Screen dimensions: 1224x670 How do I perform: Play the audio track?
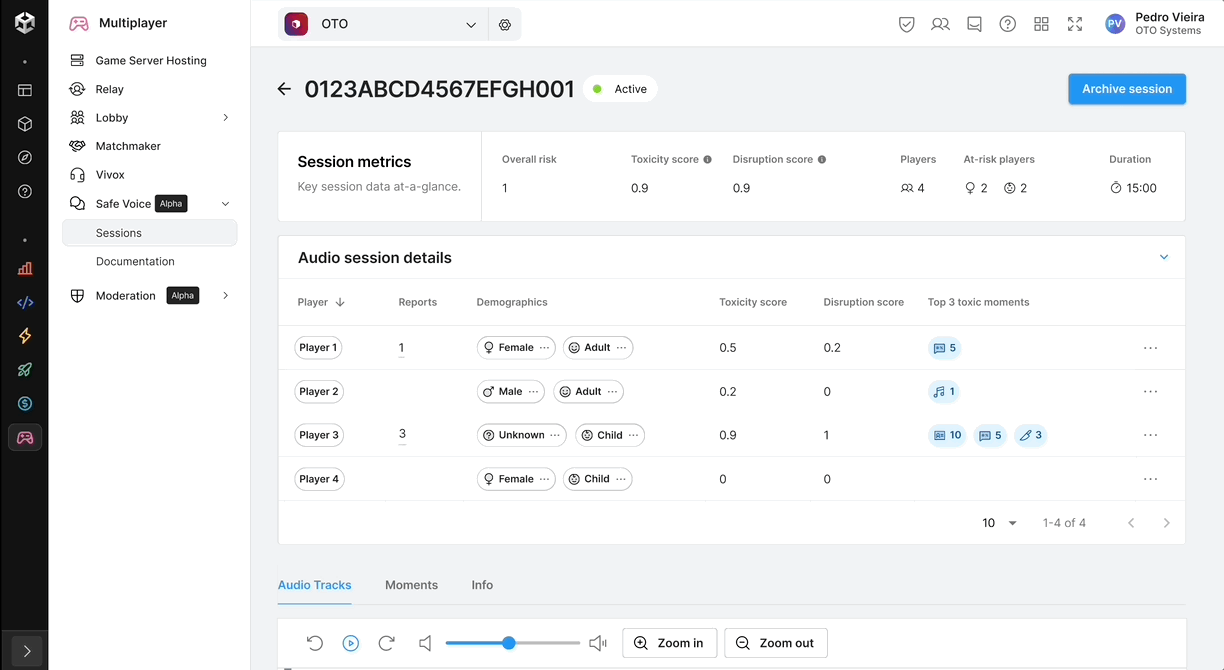pos(351,643)
